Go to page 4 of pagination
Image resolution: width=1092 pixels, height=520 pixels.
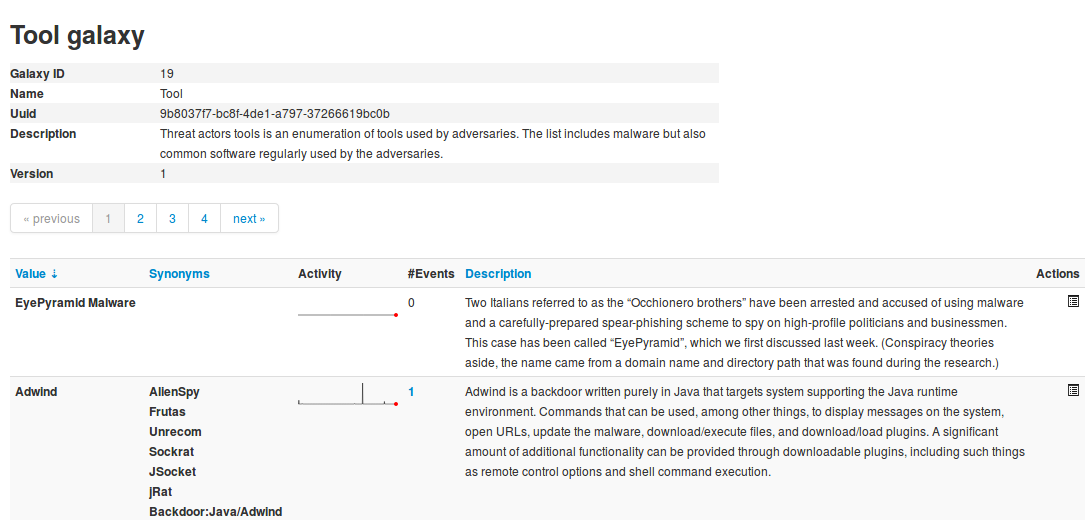point(204,219)
